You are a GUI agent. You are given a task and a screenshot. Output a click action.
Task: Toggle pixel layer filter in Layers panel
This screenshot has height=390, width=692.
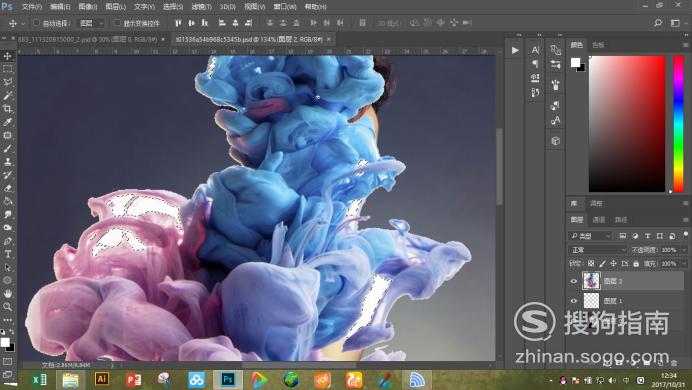pyautogui.click(x=623, y=236)
